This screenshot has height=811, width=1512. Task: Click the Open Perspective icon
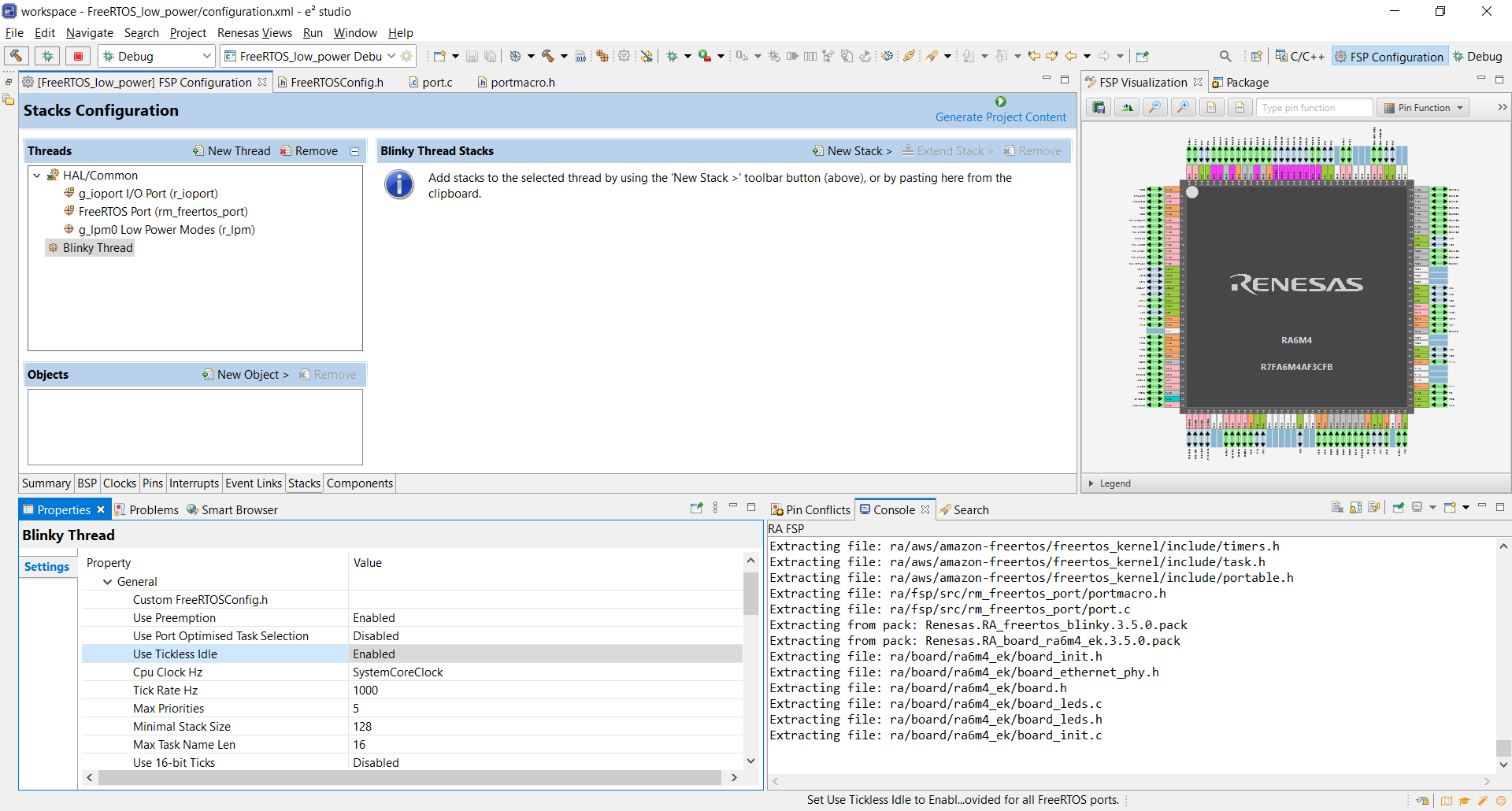pyautogui.click(x=1257, y=56)
